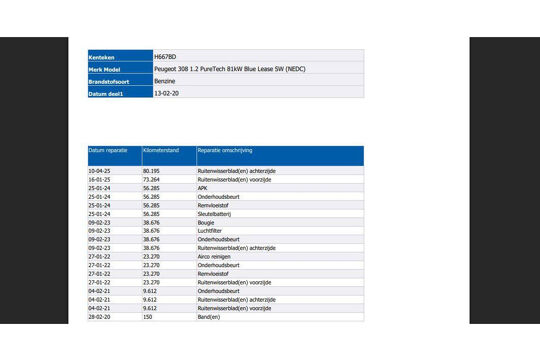Image resolution: width=540 pixels, height=360 pixels.
Task: Select the Merk Model header cell
Action: coord(120,68)
